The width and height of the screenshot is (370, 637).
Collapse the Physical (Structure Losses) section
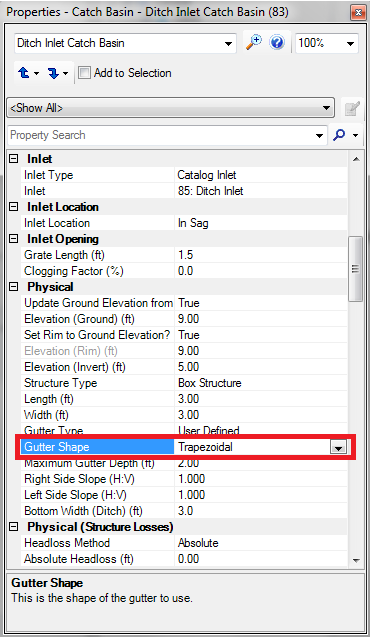click(x=14, y=527)
